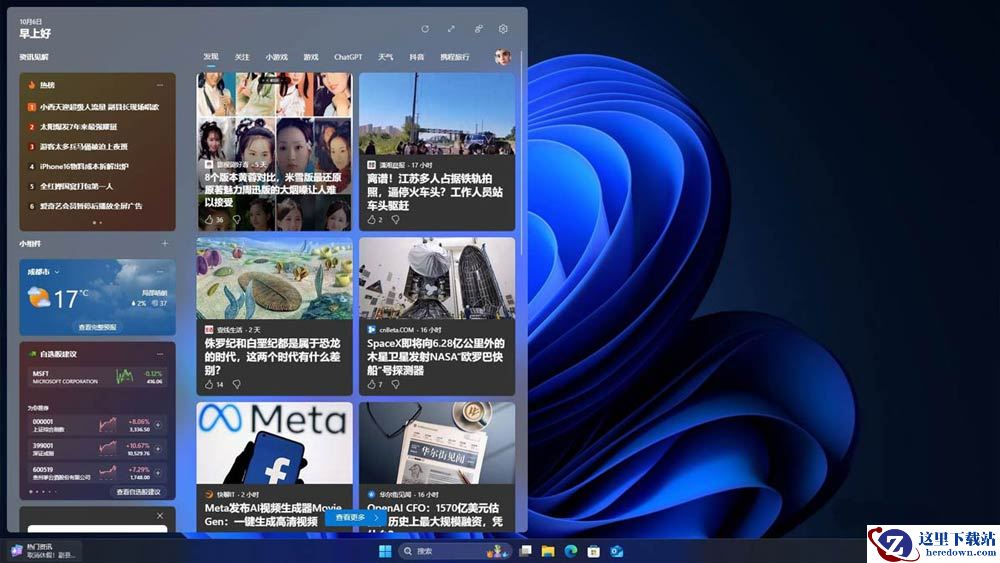Open the 侏罗纪 ocean creatures illustration
This screenshot has height=563, width=1000.
[274, 279]
